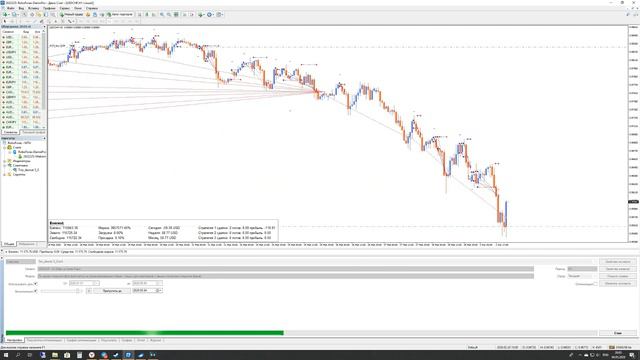Screen dimensions: 640x360
Task: Open the Вставка menu
Action: pos(33,8)
